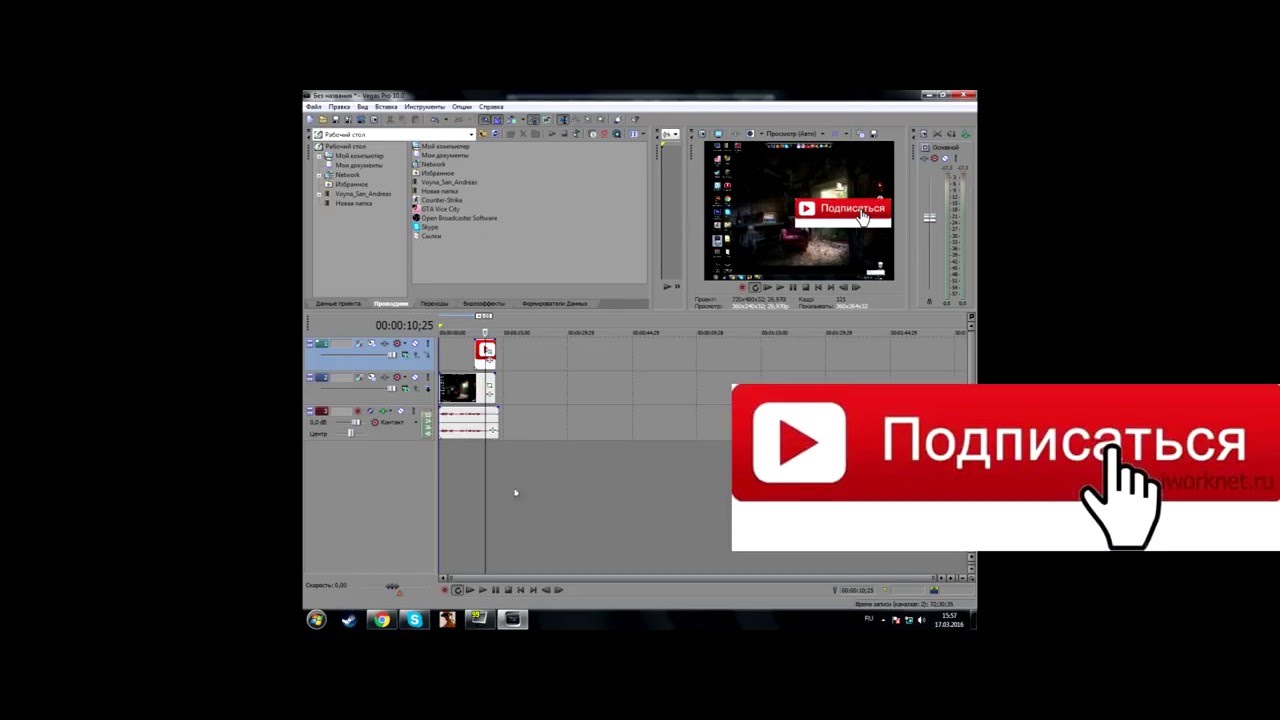The image size is (1280, 720).
Task: Click the 00:00:10;25 timecode display
Action: click(x=404, y=325)
